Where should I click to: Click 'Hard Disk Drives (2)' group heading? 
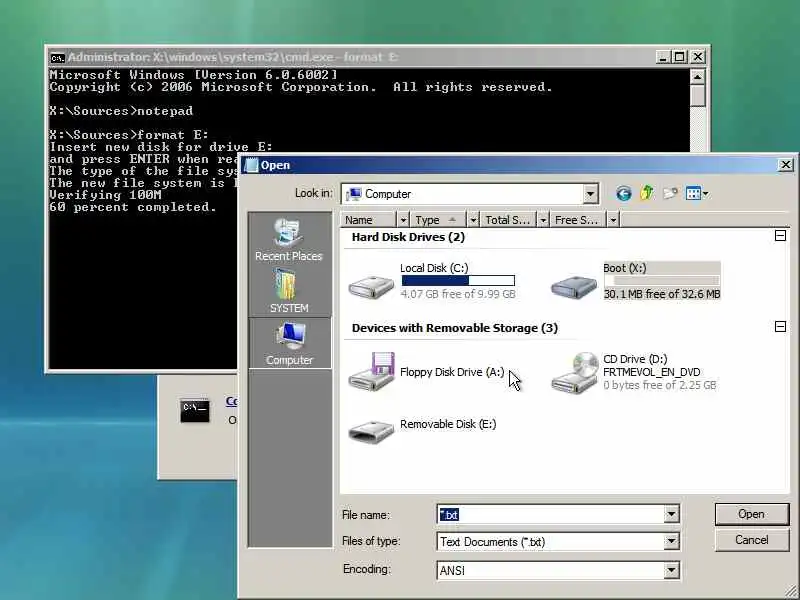408,237
